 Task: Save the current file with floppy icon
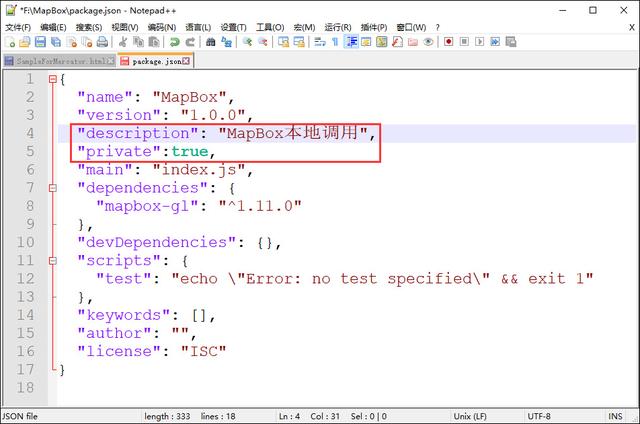(x=40, y=42)
